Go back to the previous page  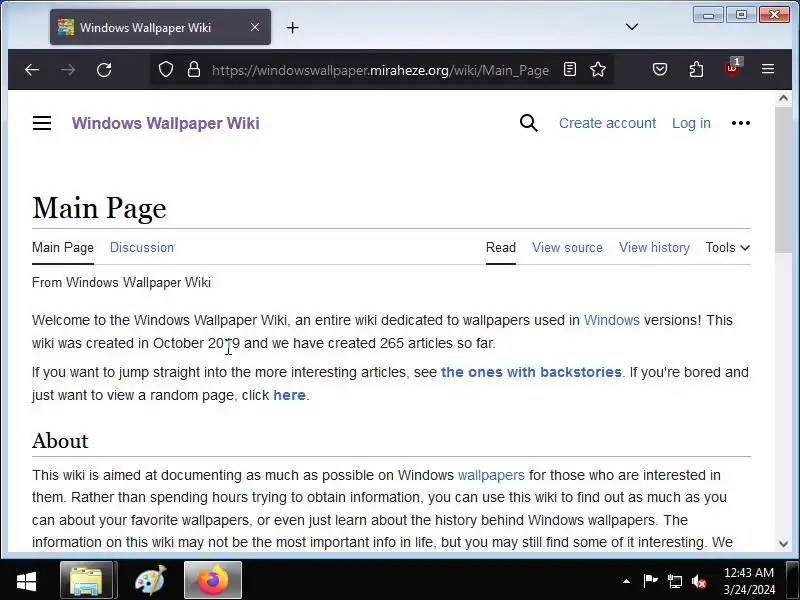32,69
